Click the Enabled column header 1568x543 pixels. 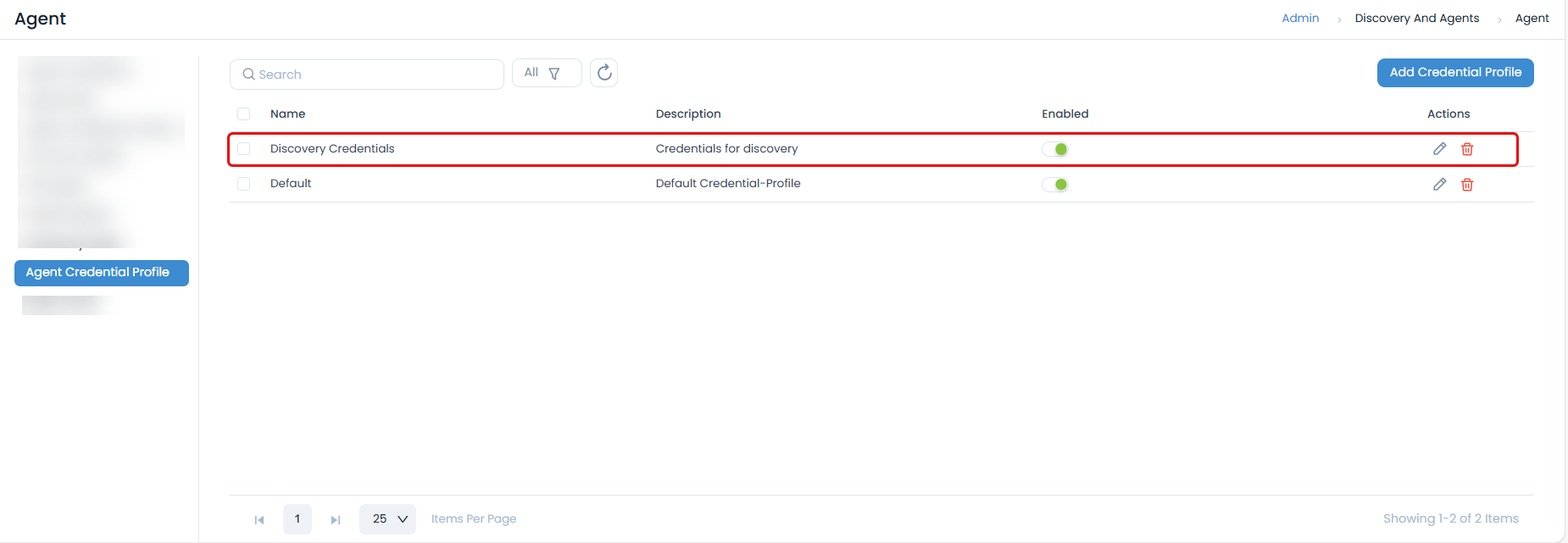pyautogui.click(x=1065, y=114)
